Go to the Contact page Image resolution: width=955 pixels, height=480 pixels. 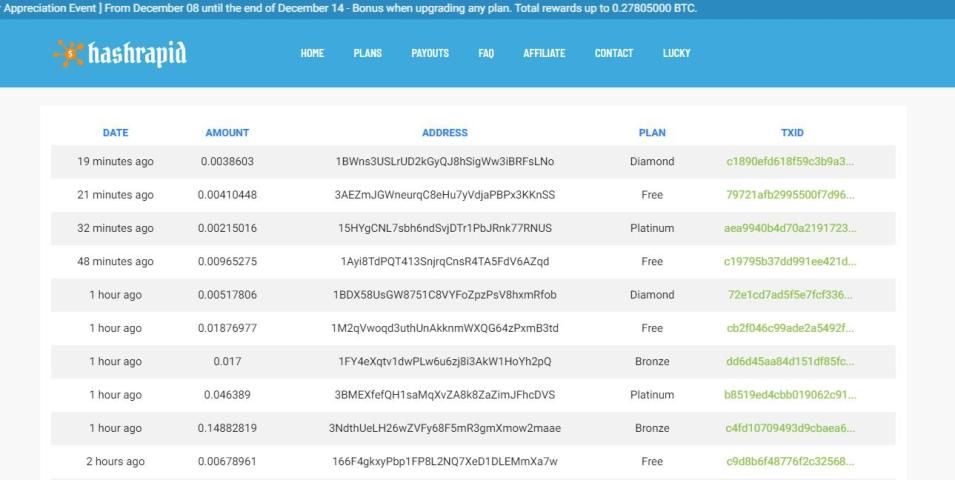(614, 53)
